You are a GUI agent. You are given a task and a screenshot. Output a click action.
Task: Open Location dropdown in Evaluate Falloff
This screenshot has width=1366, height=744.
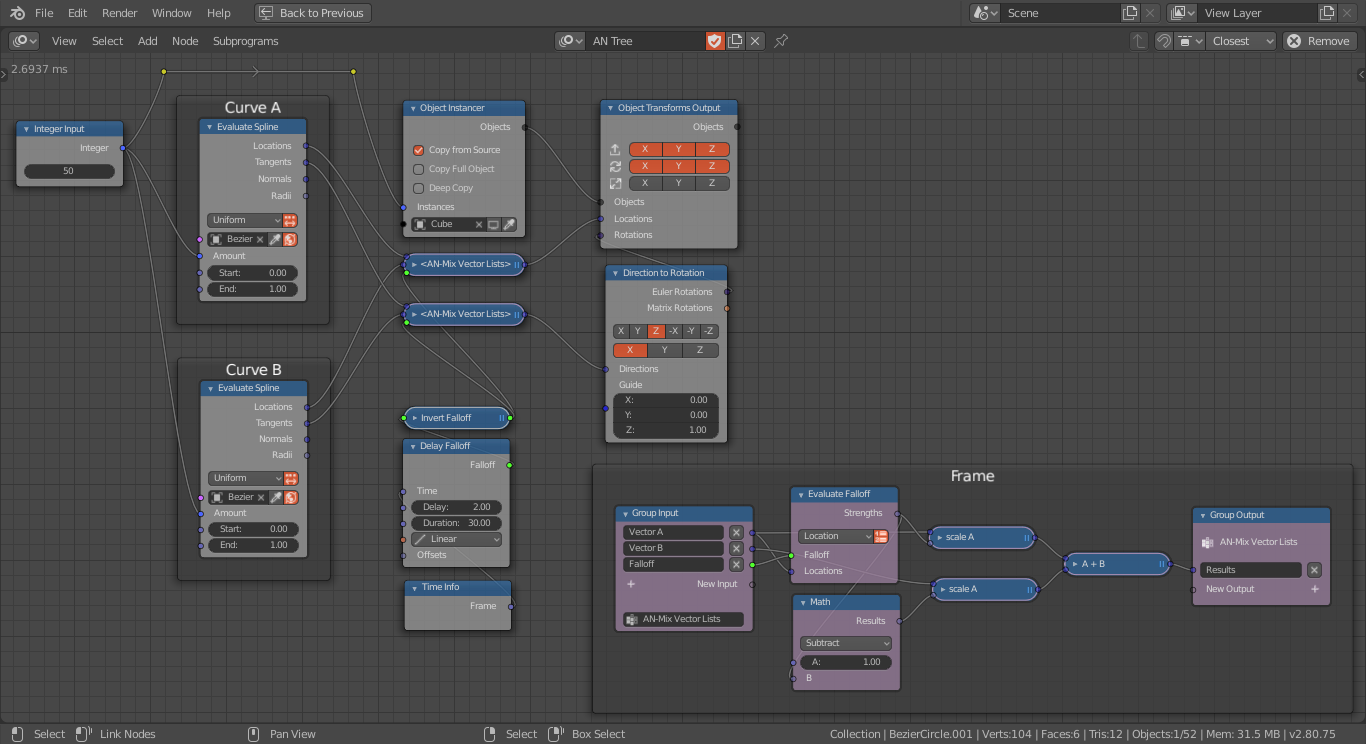pyautogui.click(x=836, y=536)
